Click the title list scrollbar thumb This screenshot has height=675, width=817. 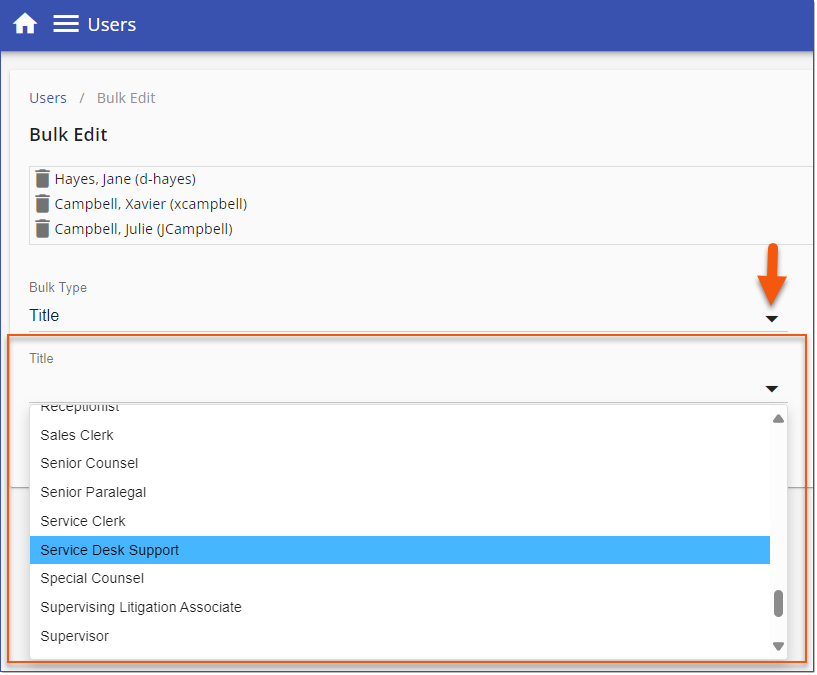tap(778, 603)
